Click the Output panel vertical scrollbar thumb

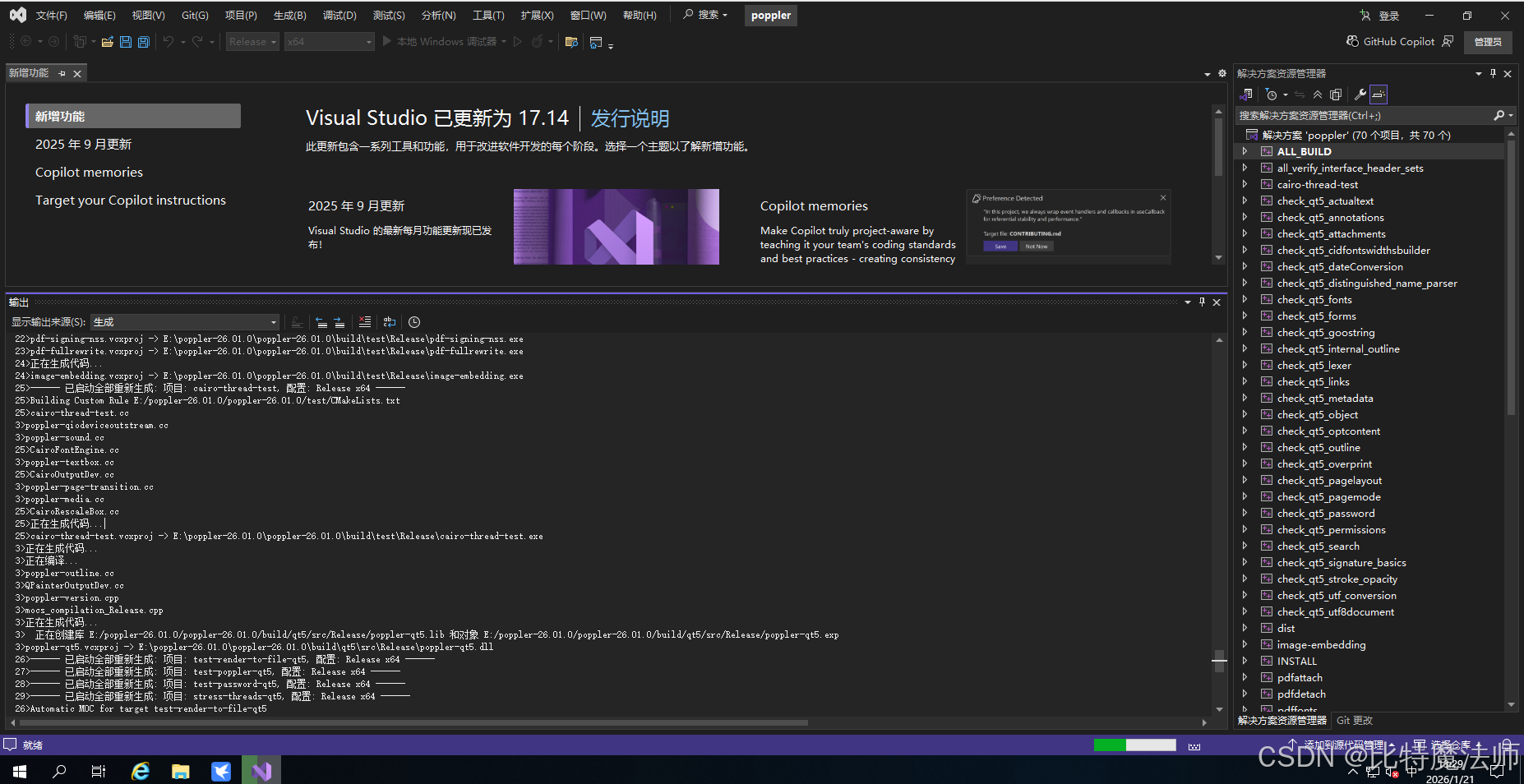1219,661
